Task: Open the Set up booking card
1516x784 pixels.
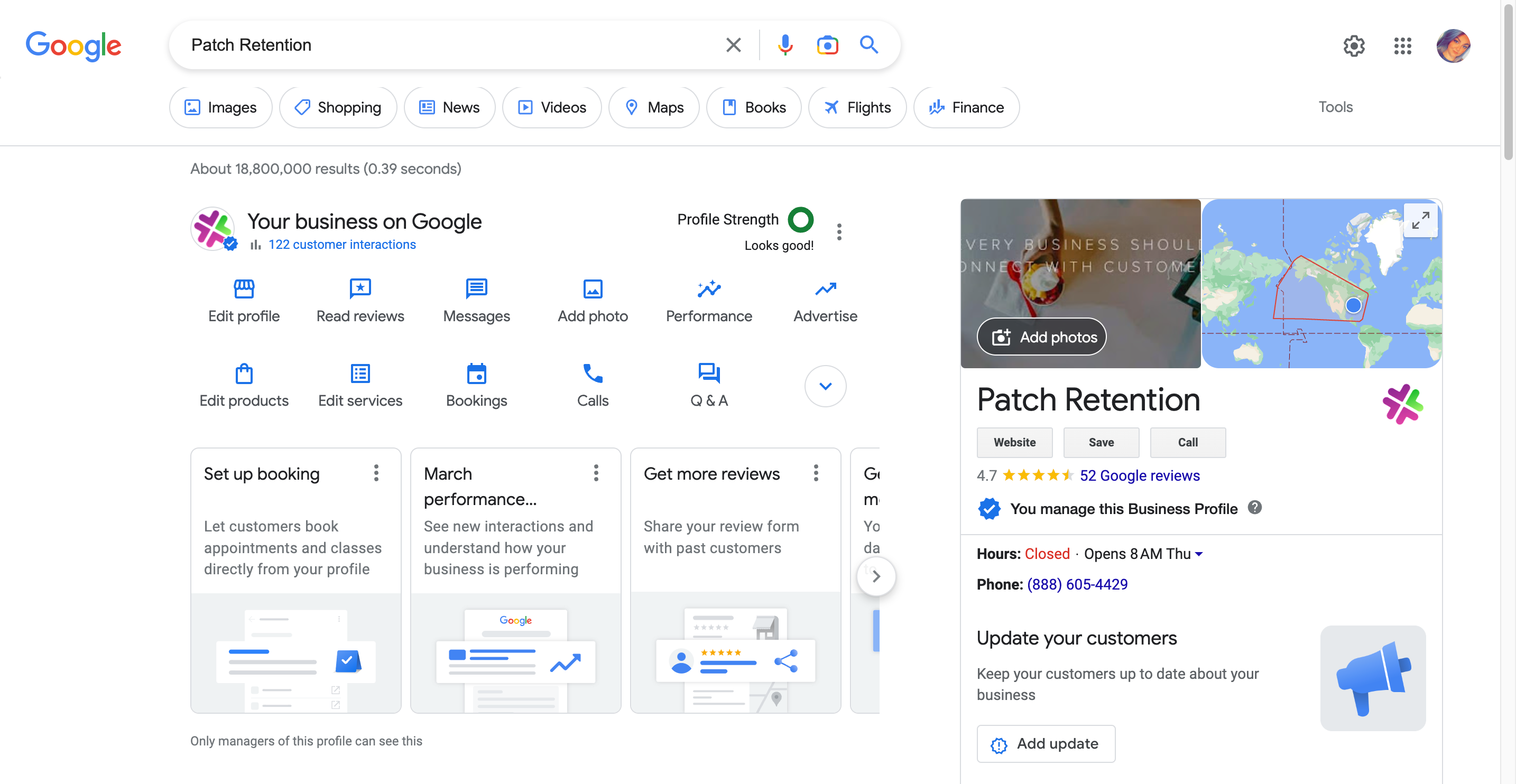Action: point(295,581)
